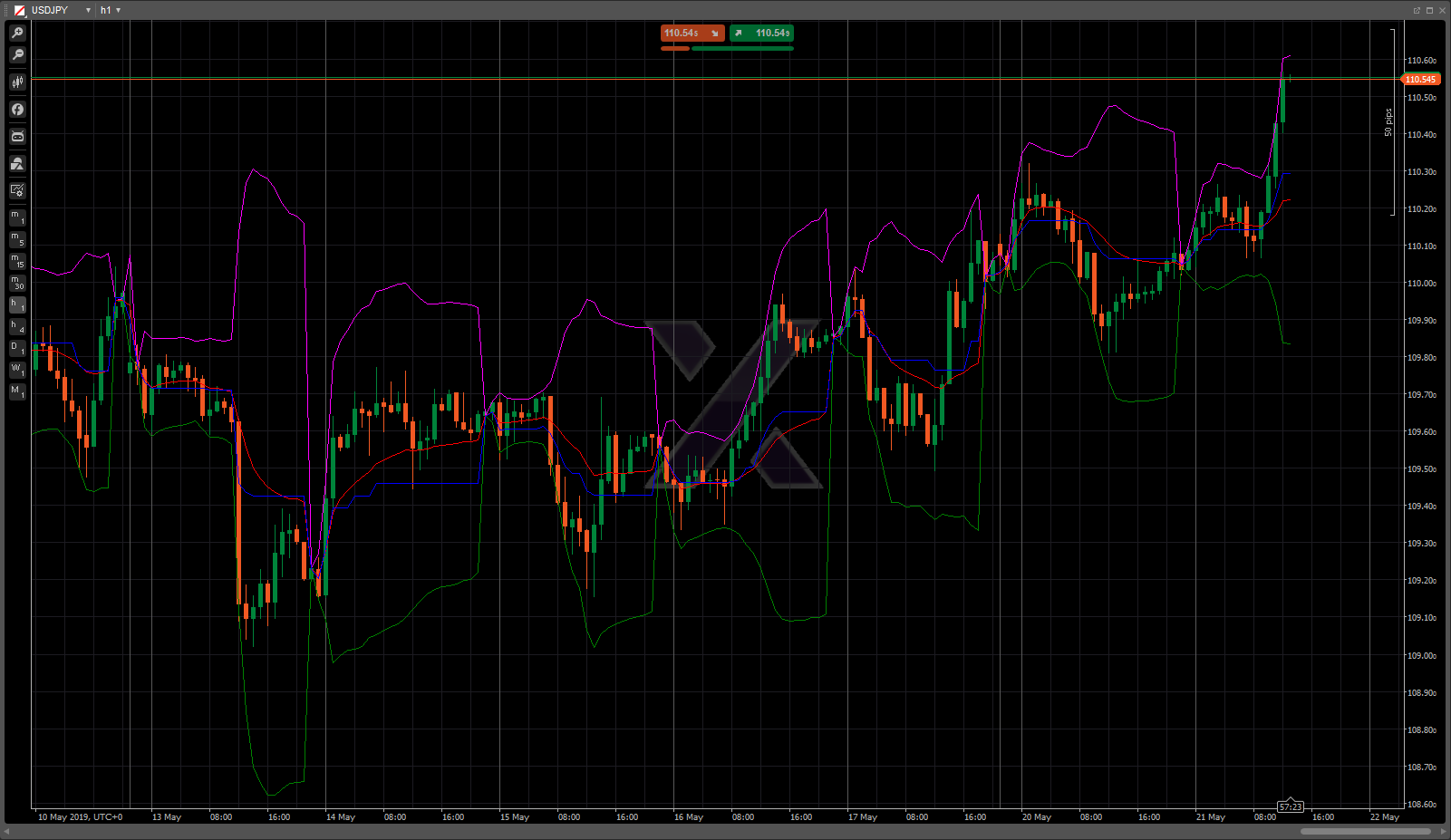Switch to the m15 timeframe
Image resolution: width=1451 pixels, height=840 pixels.
pos(17,261)
